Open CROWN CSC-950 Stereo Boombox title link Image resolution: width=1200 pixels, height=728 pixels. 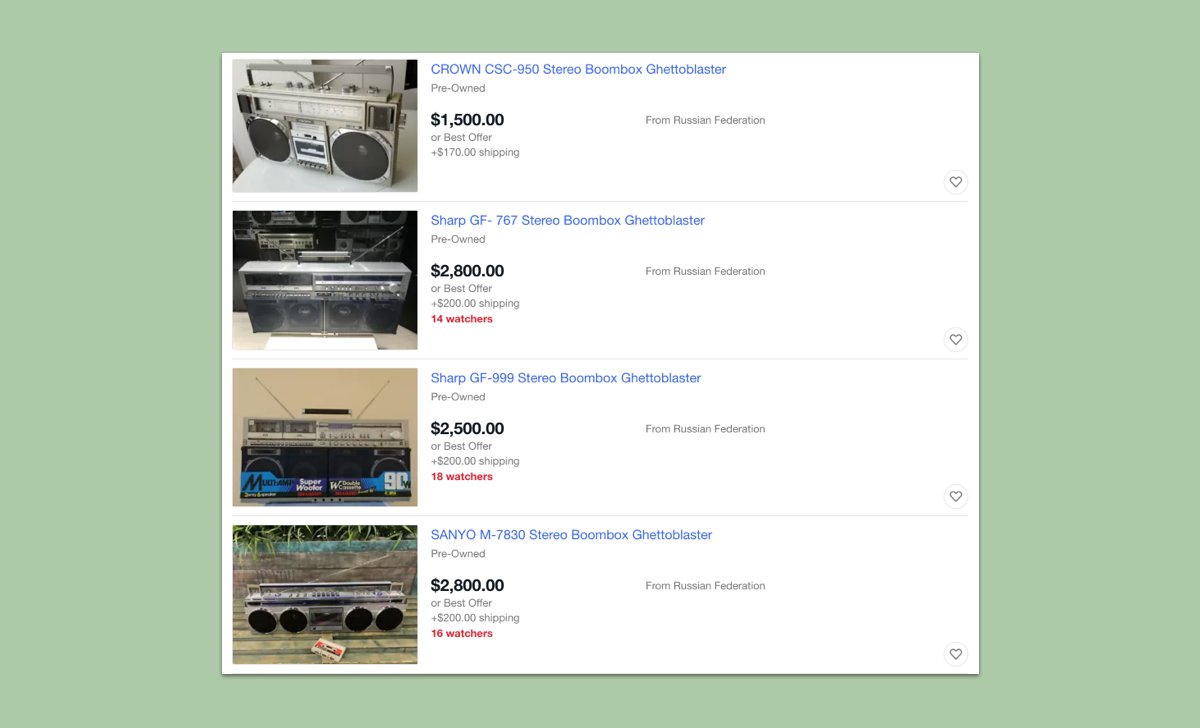pyautogui.click(x=578, y=70)
